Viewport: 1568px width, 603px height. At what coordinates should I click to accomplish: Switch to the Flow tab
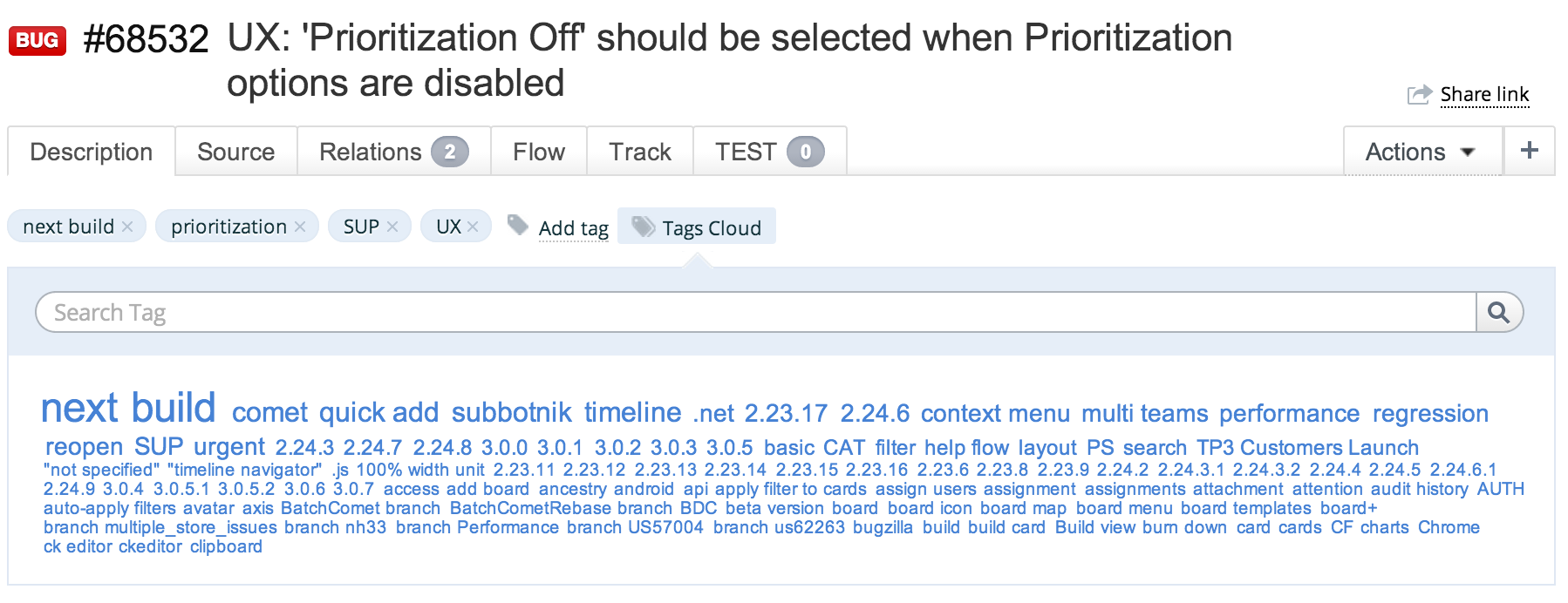538,152
